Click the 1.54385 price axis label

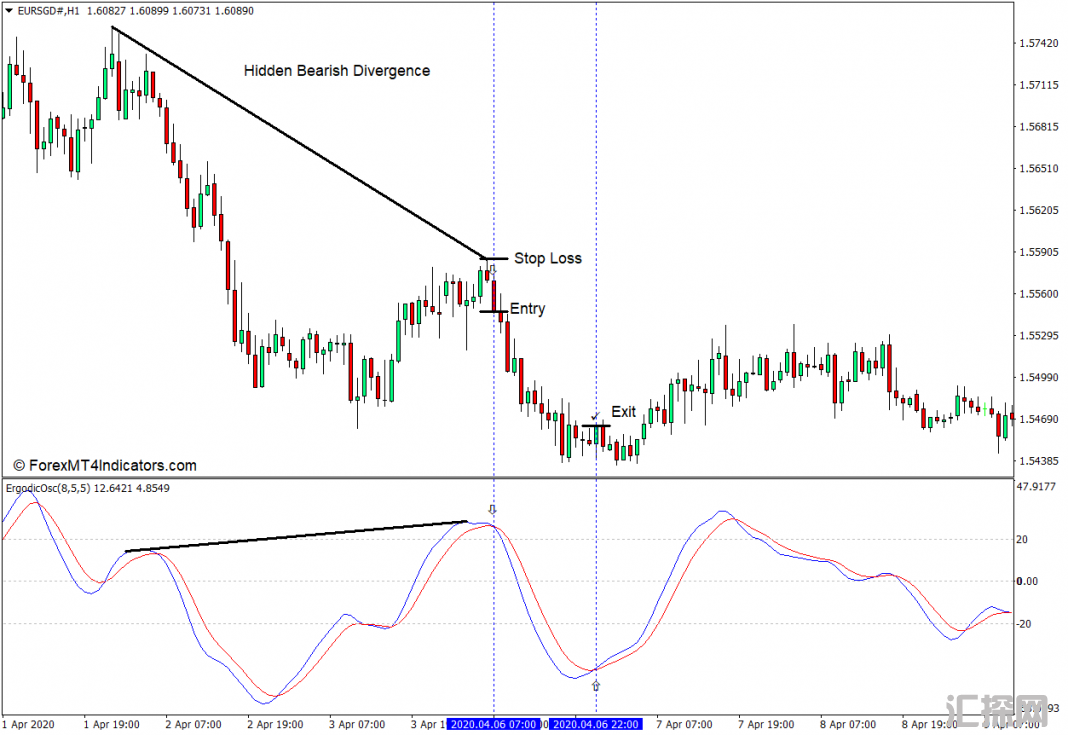1037,461
